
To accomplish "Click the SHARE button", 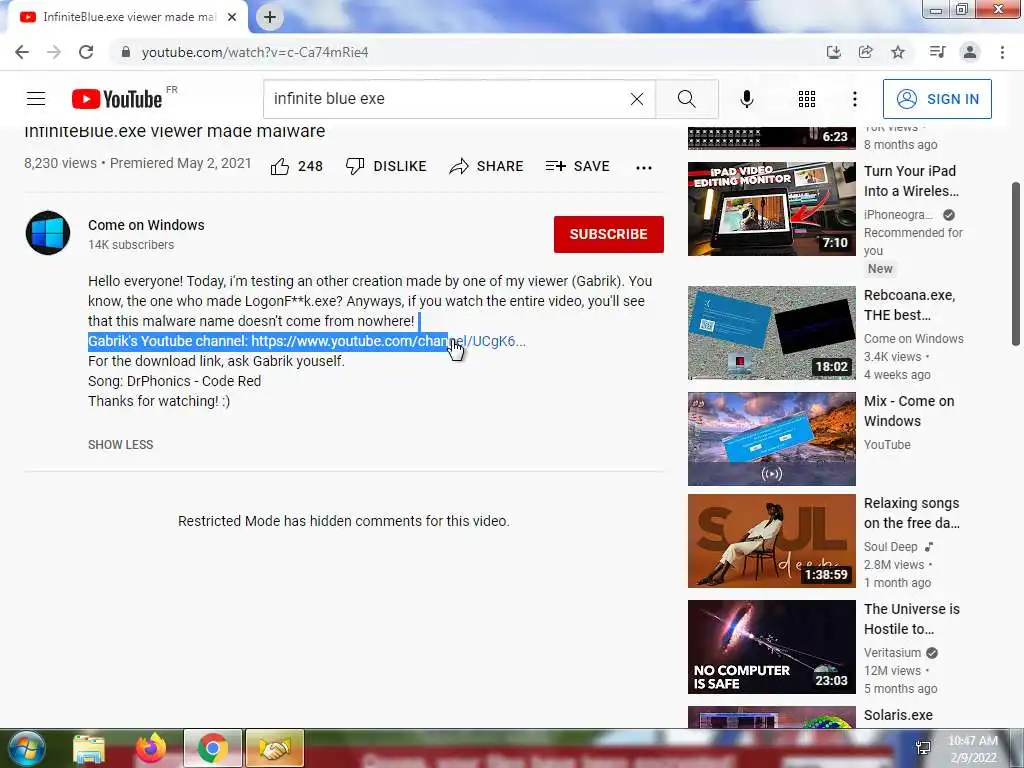I will point(487,167).
